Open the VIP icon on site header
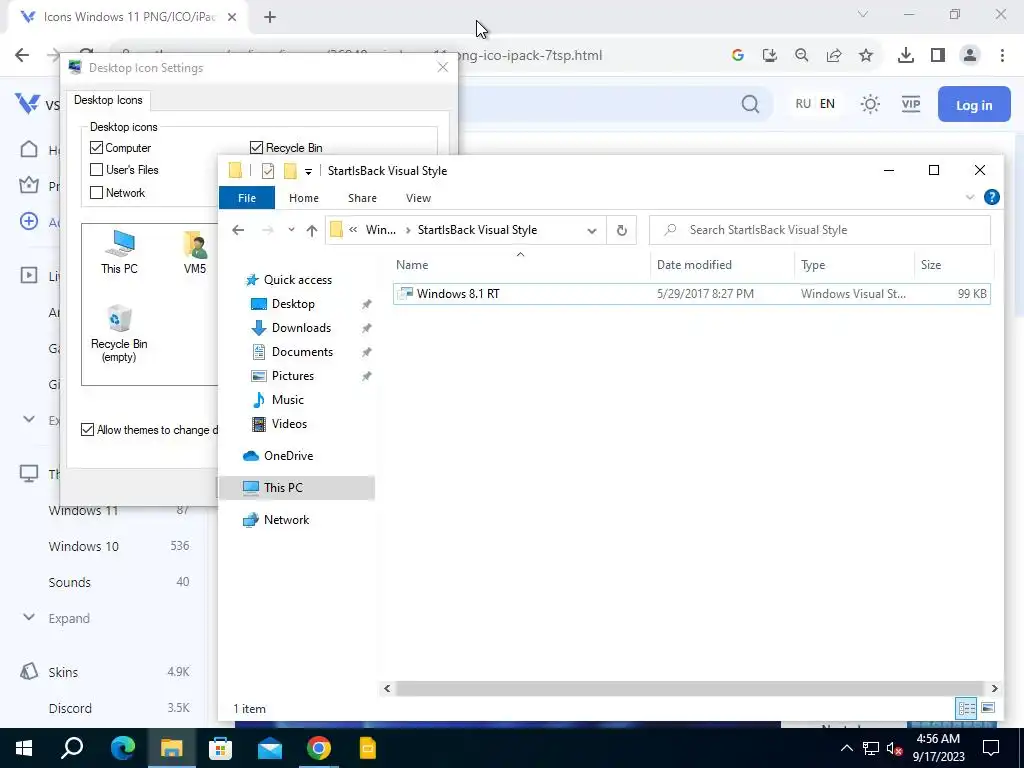The height and width of the screenshot is (768, 1024). 911,104
